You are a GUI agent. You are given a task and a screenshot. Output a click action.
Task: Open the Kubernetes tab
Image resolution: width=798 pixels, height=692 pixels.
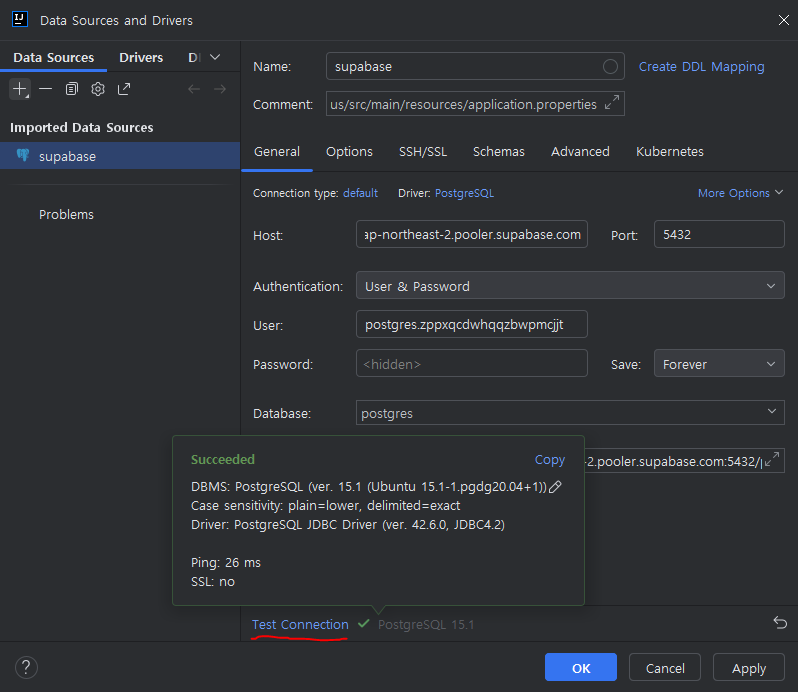click(x=670, y=152)
